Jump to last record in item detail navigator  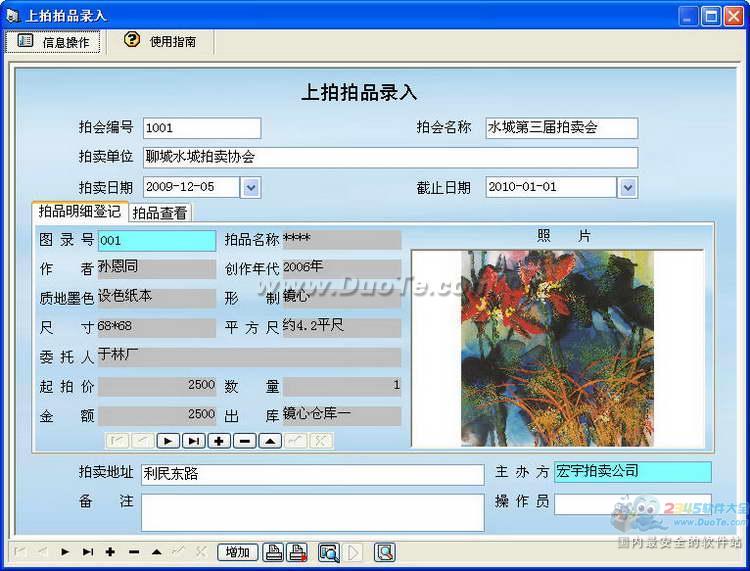[193, 440]
